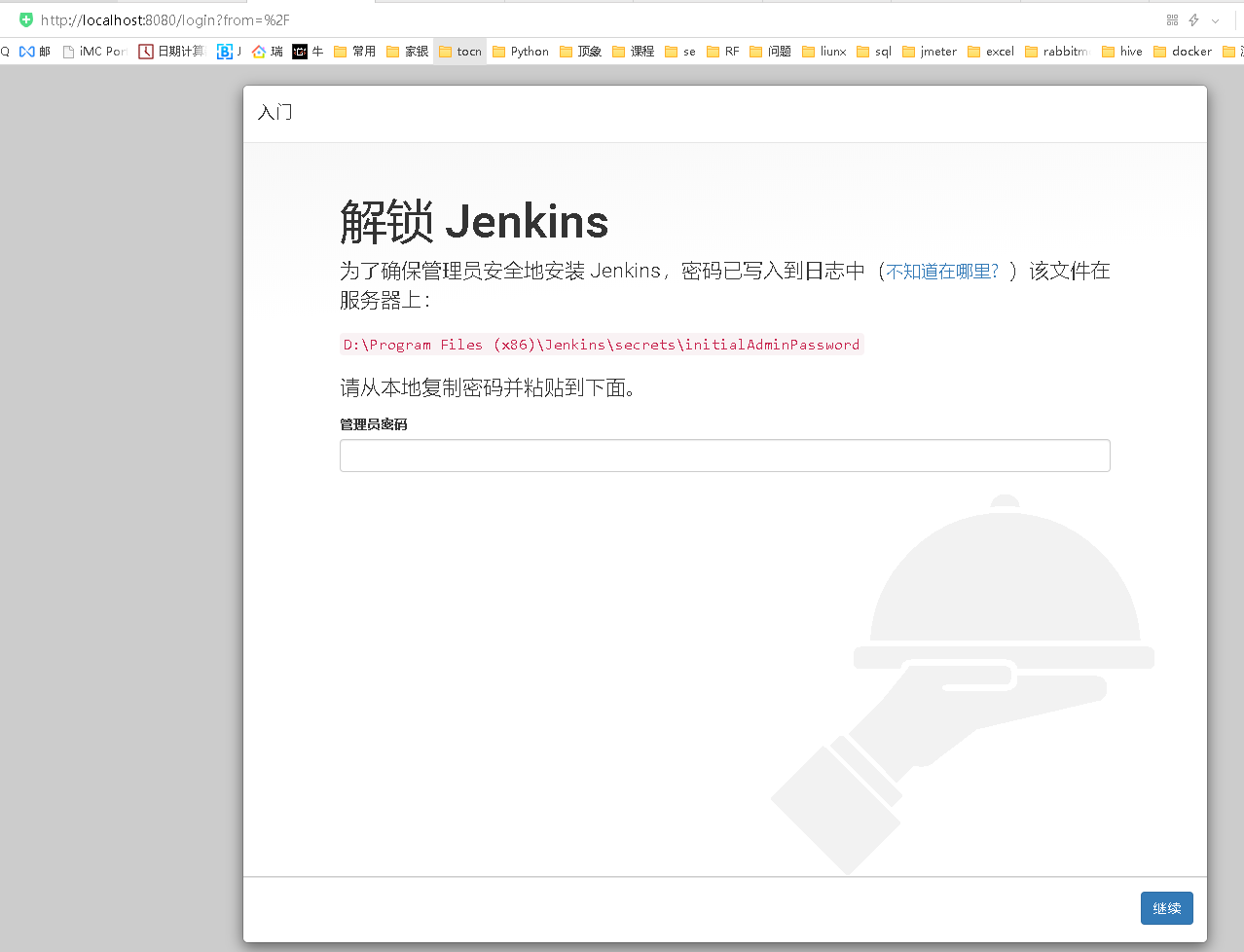Viewport: 1244px width, 952px height.
Task: Click the 继续 continue button
Action: pyautogui.click(x=1167, y=908)
